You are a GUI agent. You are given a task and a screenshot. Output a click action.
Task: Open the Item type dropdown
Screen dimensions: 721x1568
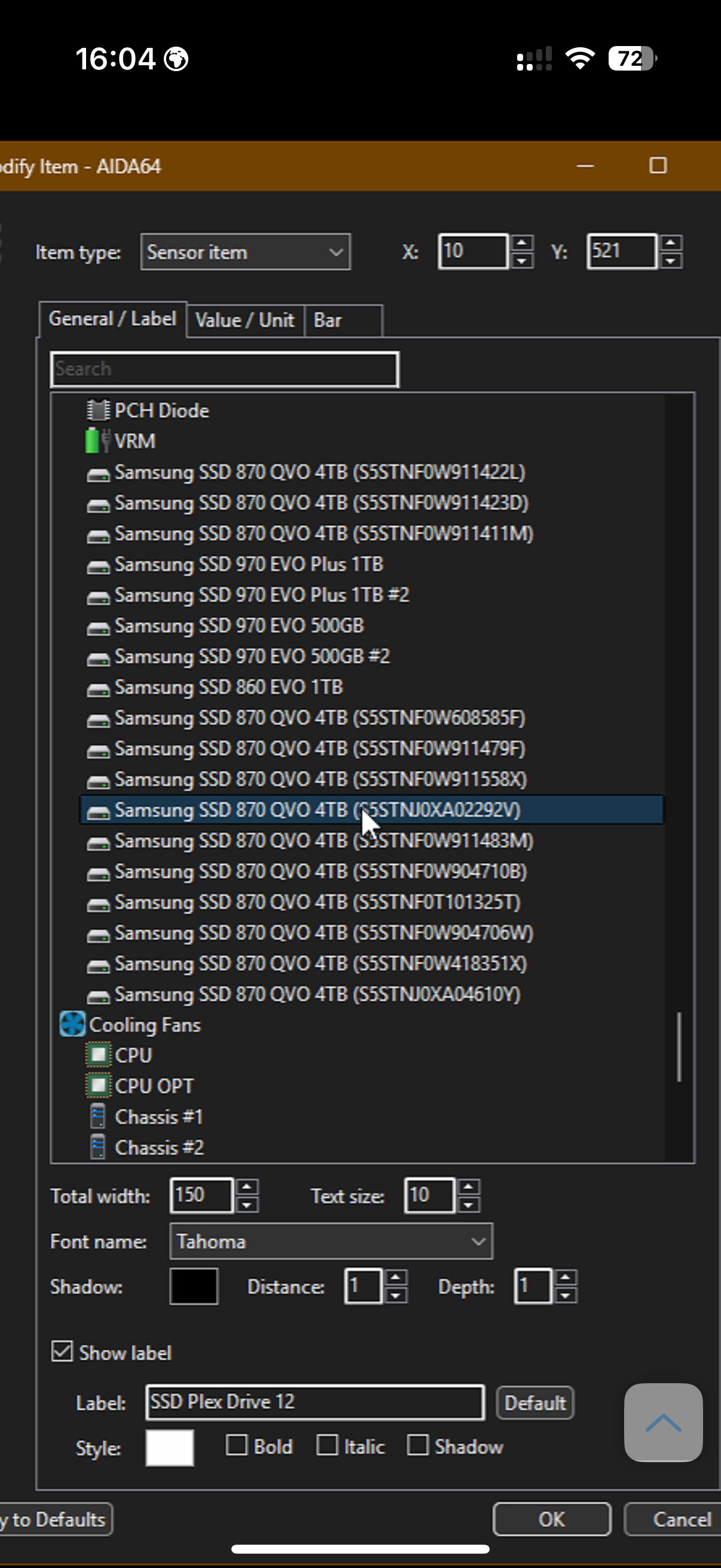tap(245, 251)
